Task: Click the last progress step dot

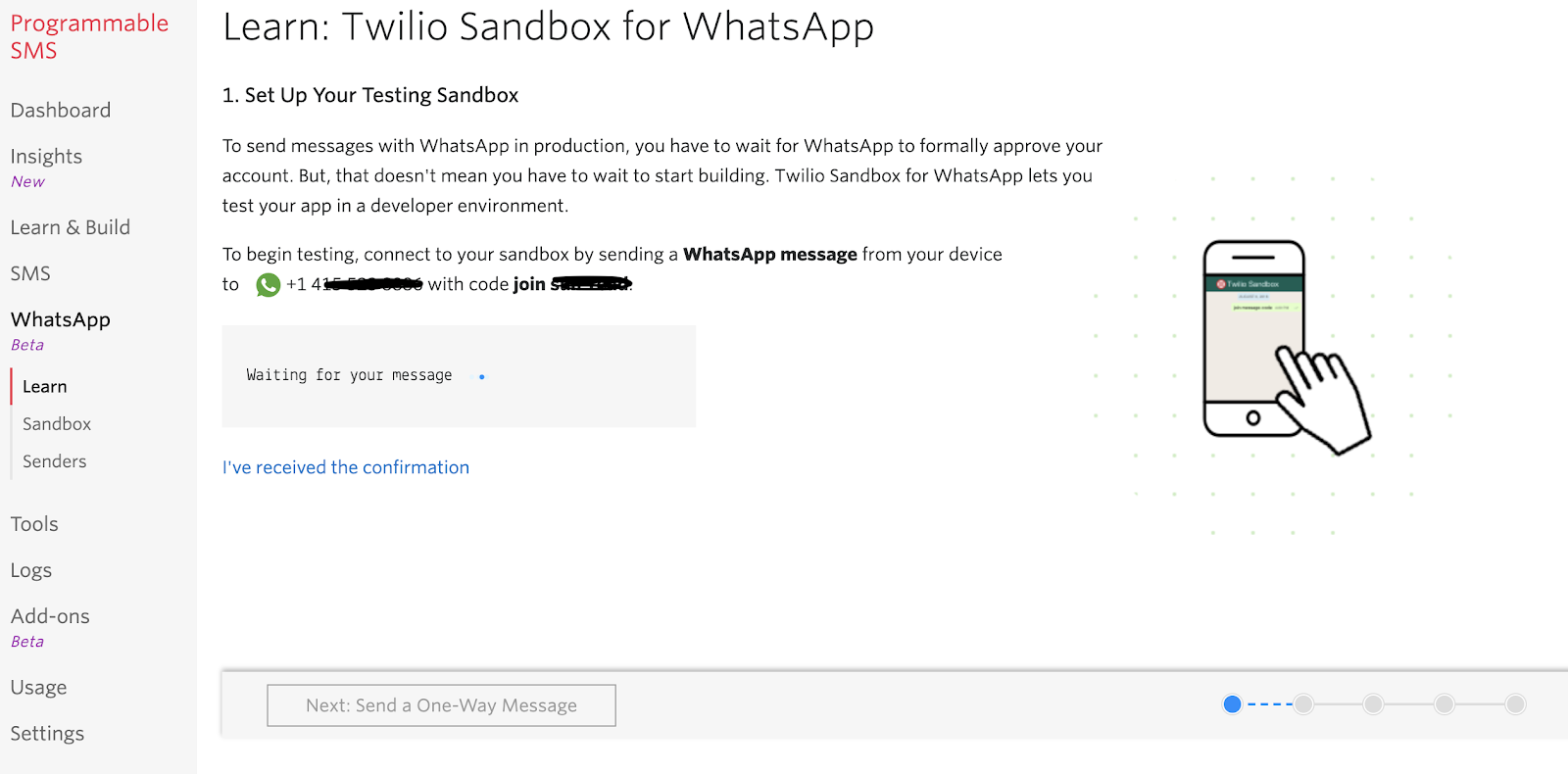Action: (1515, 704)
